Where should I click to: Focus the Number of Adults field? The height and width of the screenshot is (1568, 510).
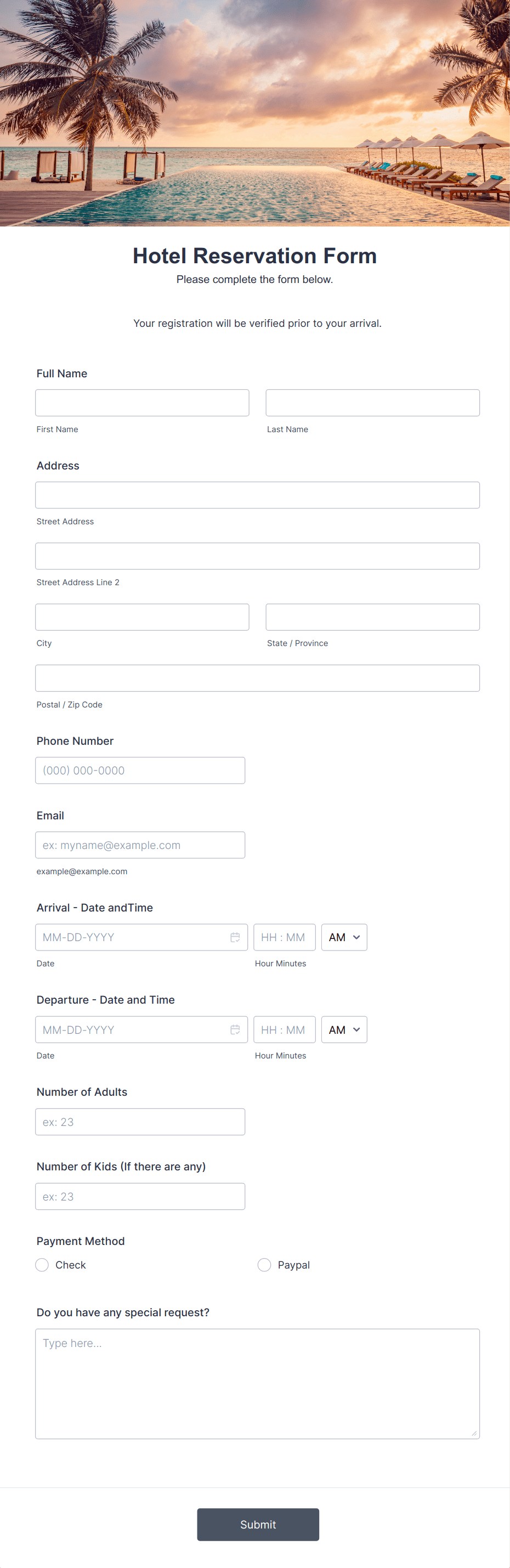coord(140,1121)
